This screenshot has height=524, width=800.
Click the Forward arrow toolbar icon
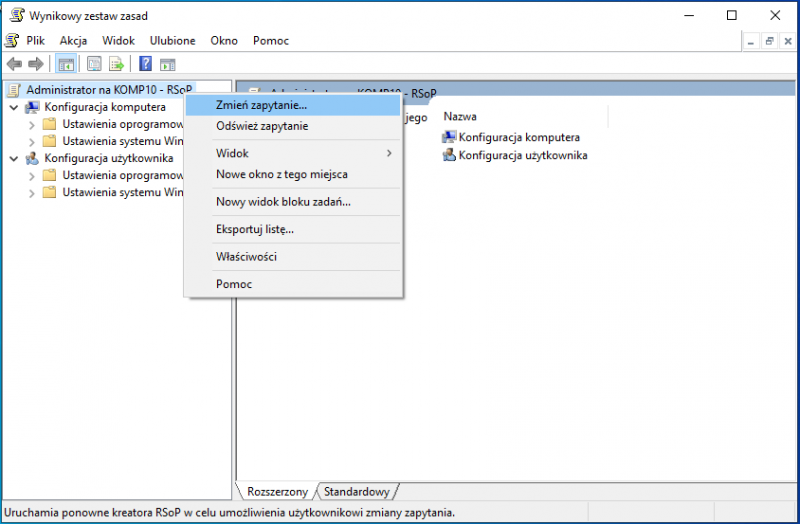[x=36, y=64]
